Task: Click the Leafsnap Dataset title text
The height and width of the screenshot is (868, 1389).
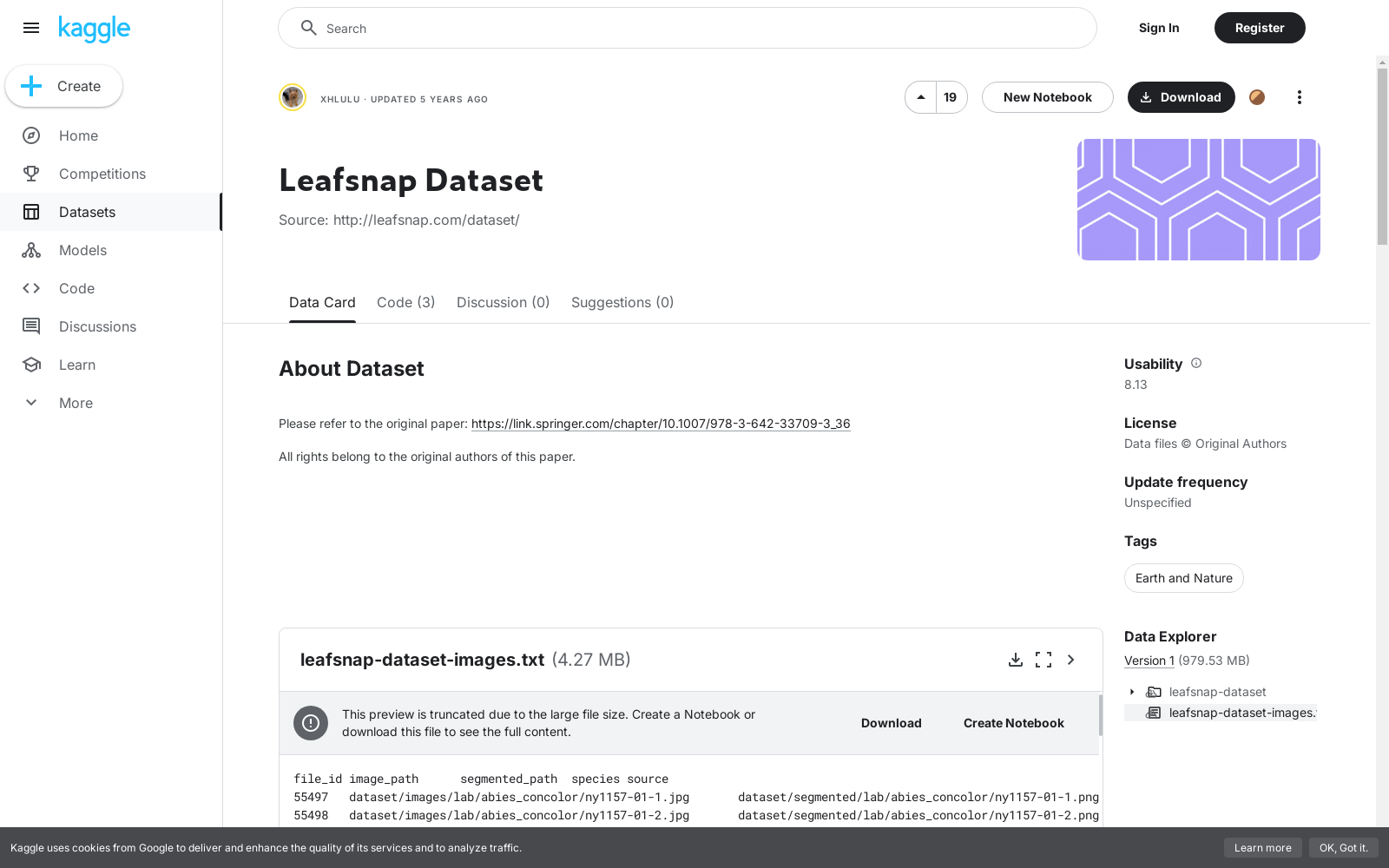Action: [x=411, y=181]
